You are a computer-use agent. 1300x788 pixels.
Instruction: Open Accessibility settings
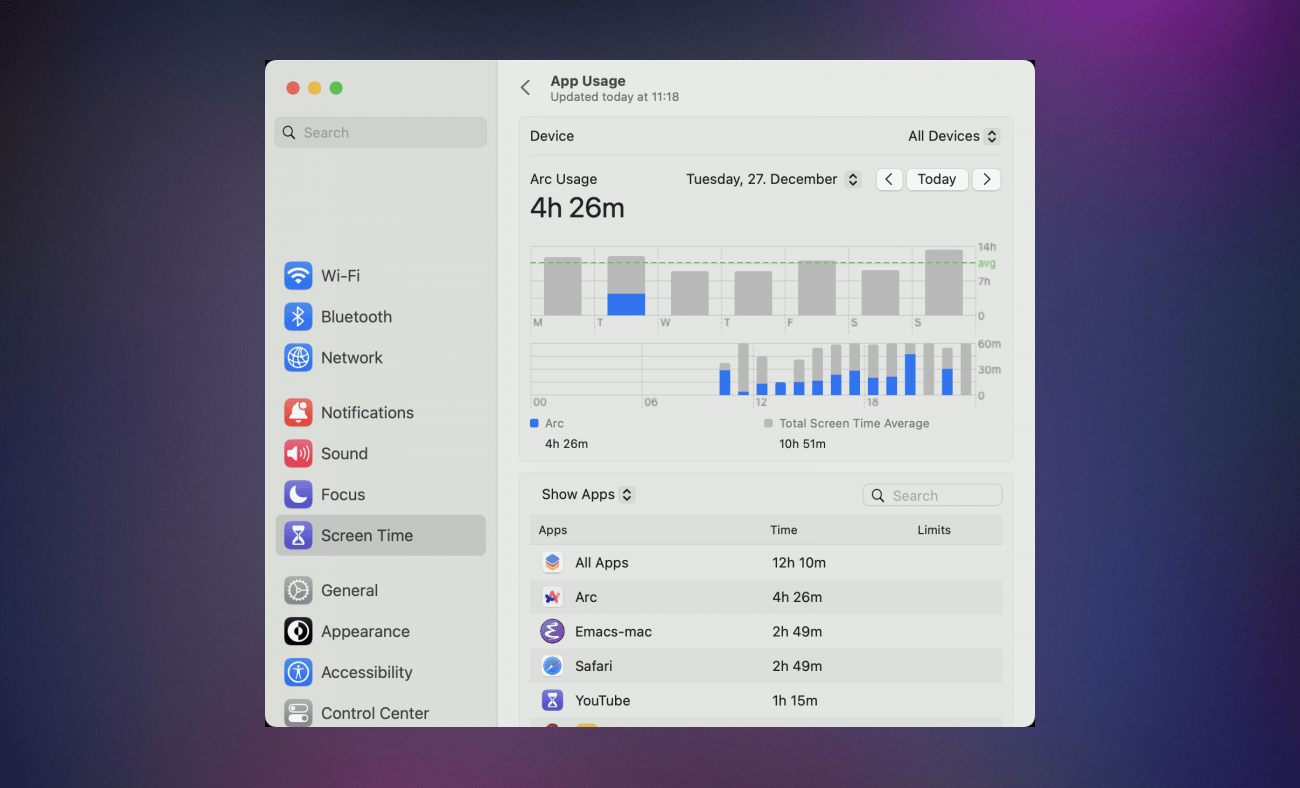[366, 672]
